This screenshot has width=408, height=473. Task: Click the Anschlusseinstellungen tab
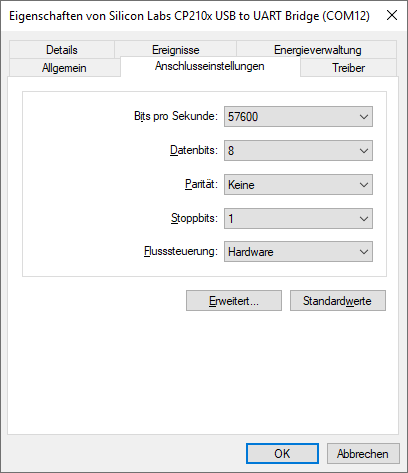point(210,66)
